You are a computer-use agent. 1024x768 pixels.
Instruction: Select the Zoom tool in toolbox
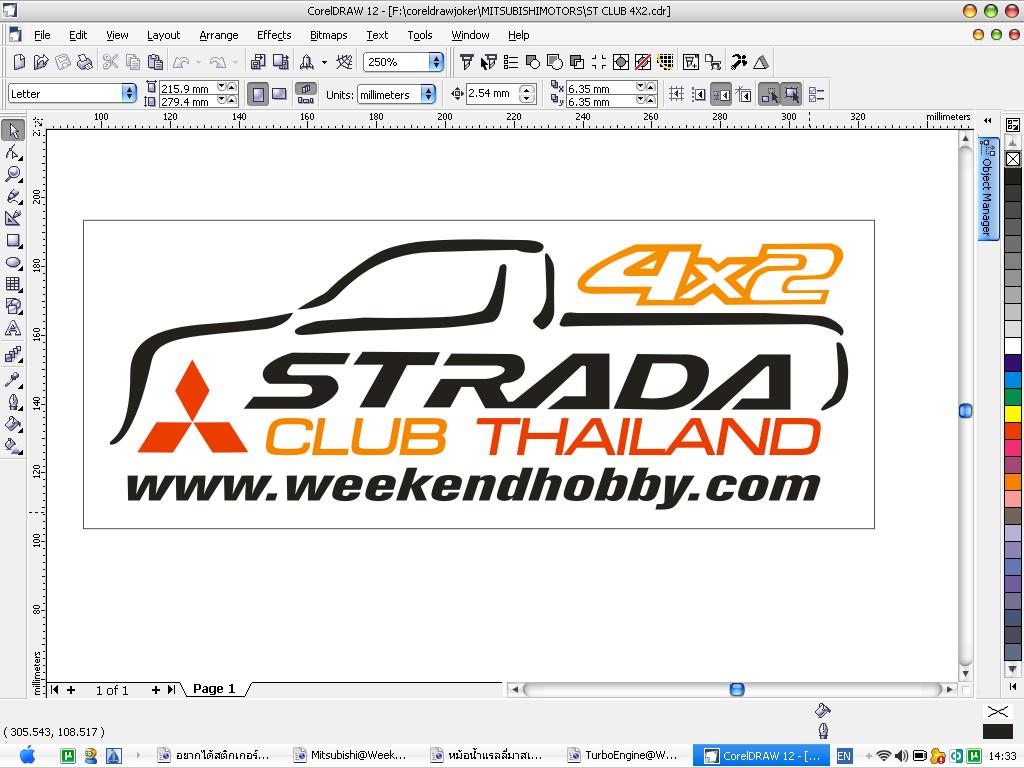[13, 174]
